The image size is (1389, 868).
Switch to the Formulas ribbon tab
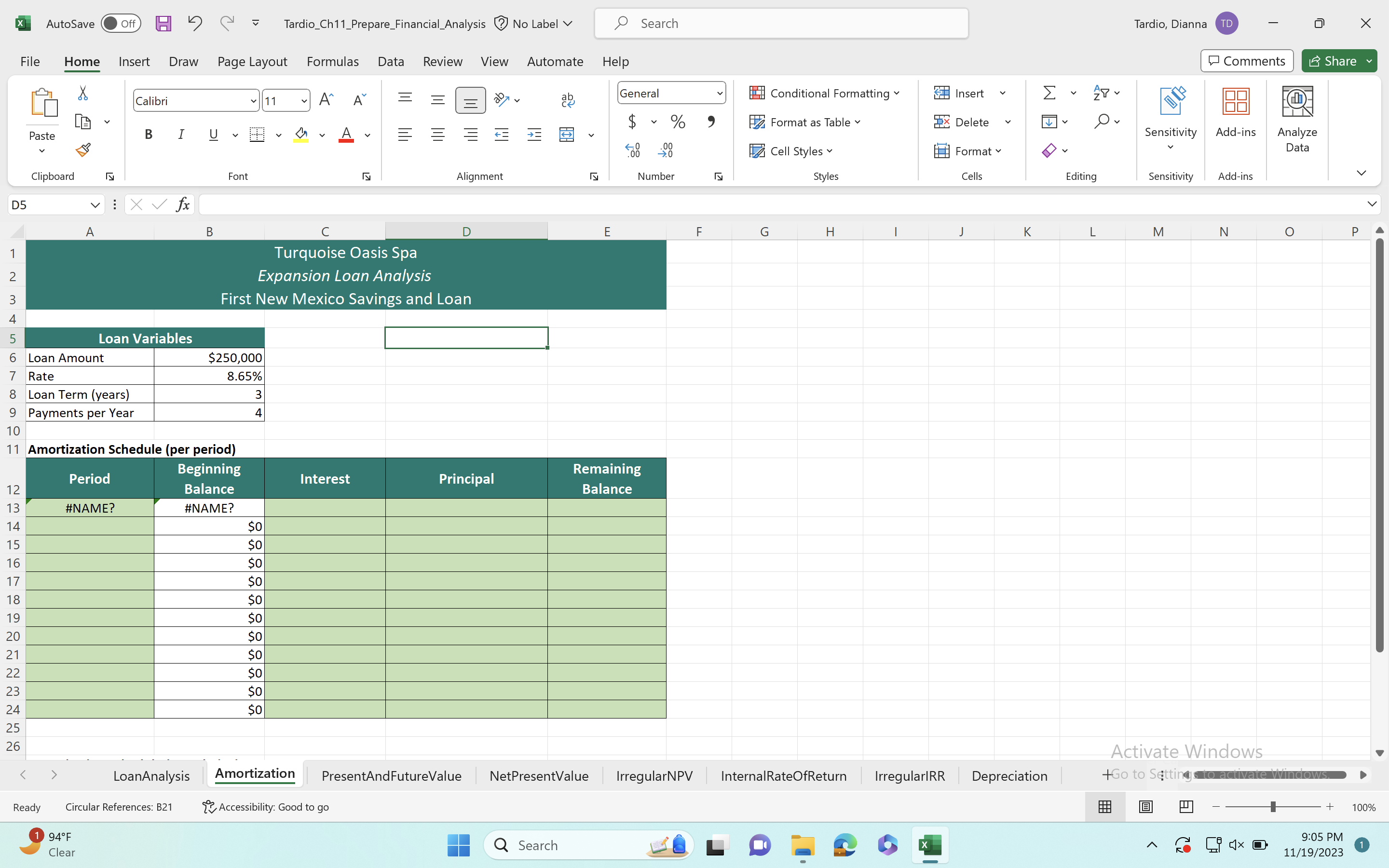pyautogui.click(x=332, y=61)
